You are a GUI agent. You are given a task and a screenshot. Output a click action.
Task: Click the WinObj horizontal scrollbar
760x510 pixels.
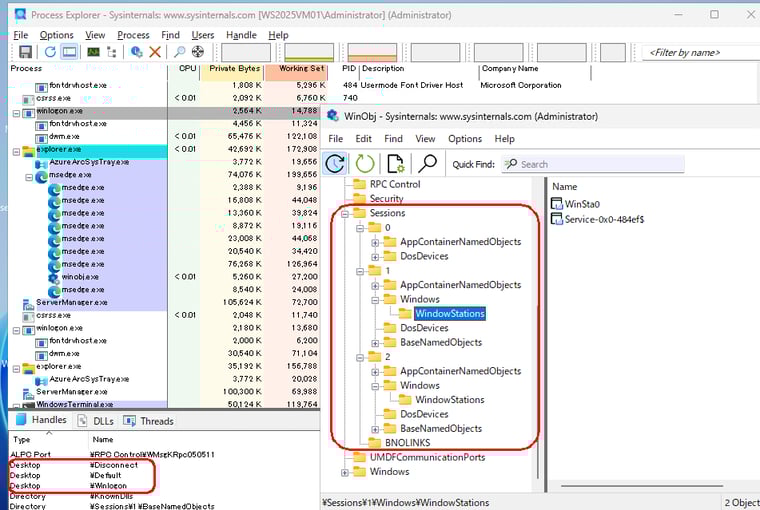click(642, 485)
